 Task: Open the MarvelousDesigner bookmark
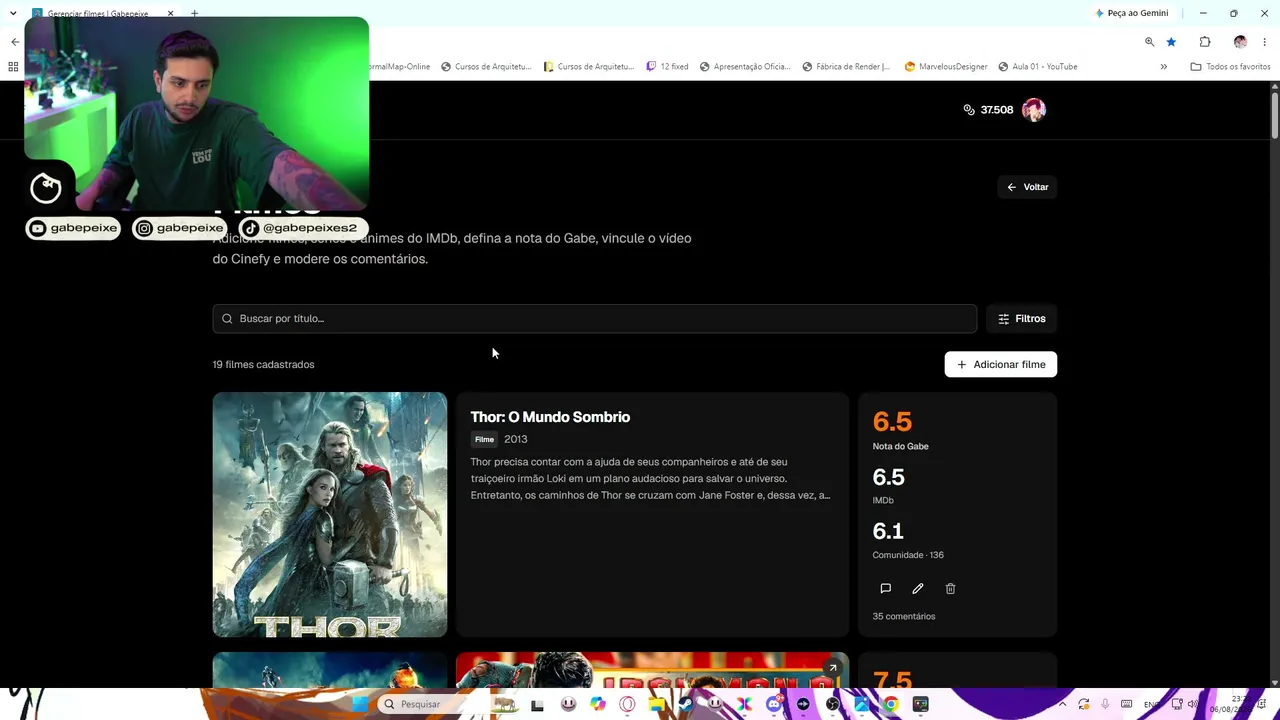tap(946, 67)
